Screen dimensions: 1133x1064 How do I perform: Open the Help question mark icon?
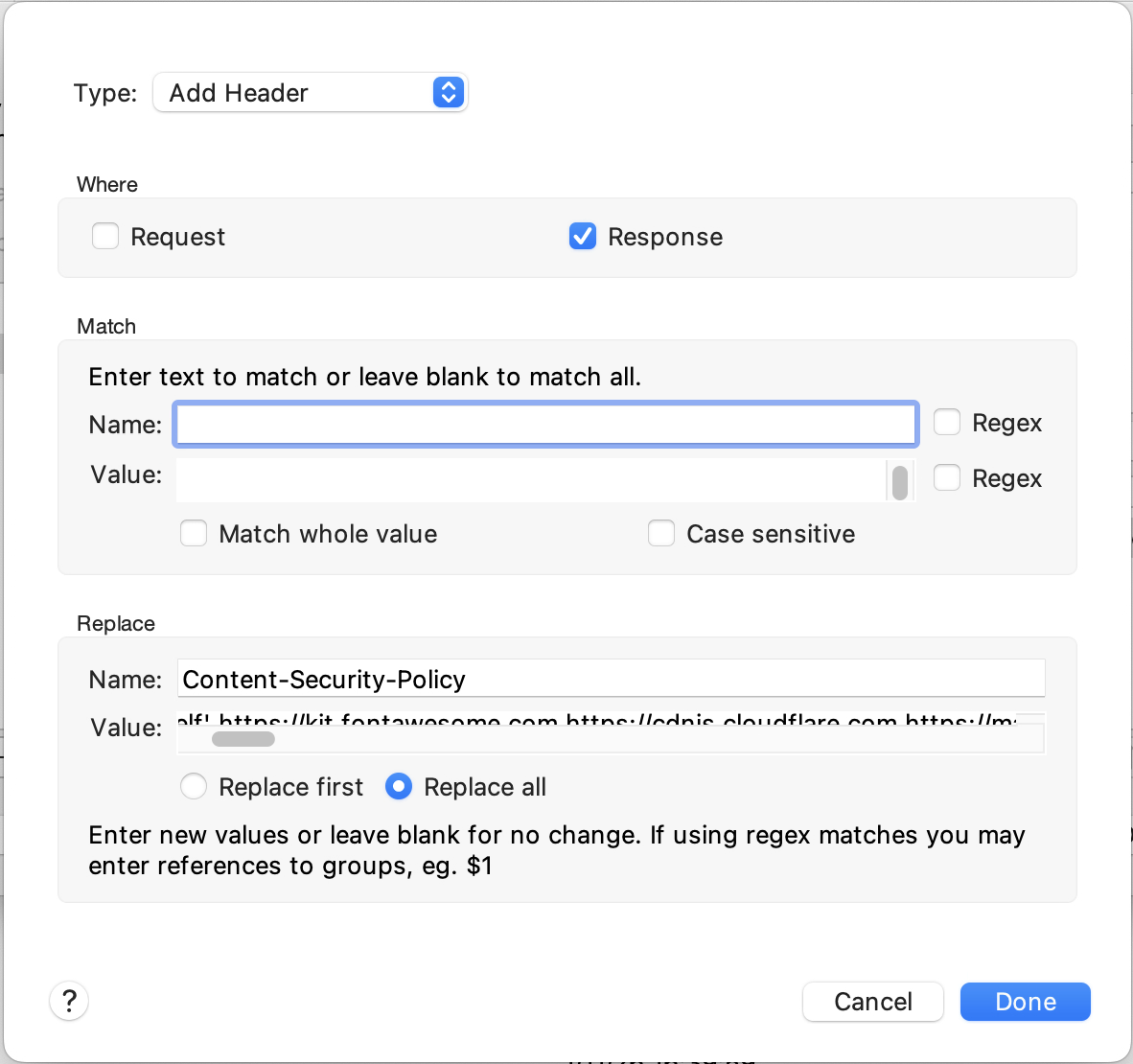[x=68, y=1001]
